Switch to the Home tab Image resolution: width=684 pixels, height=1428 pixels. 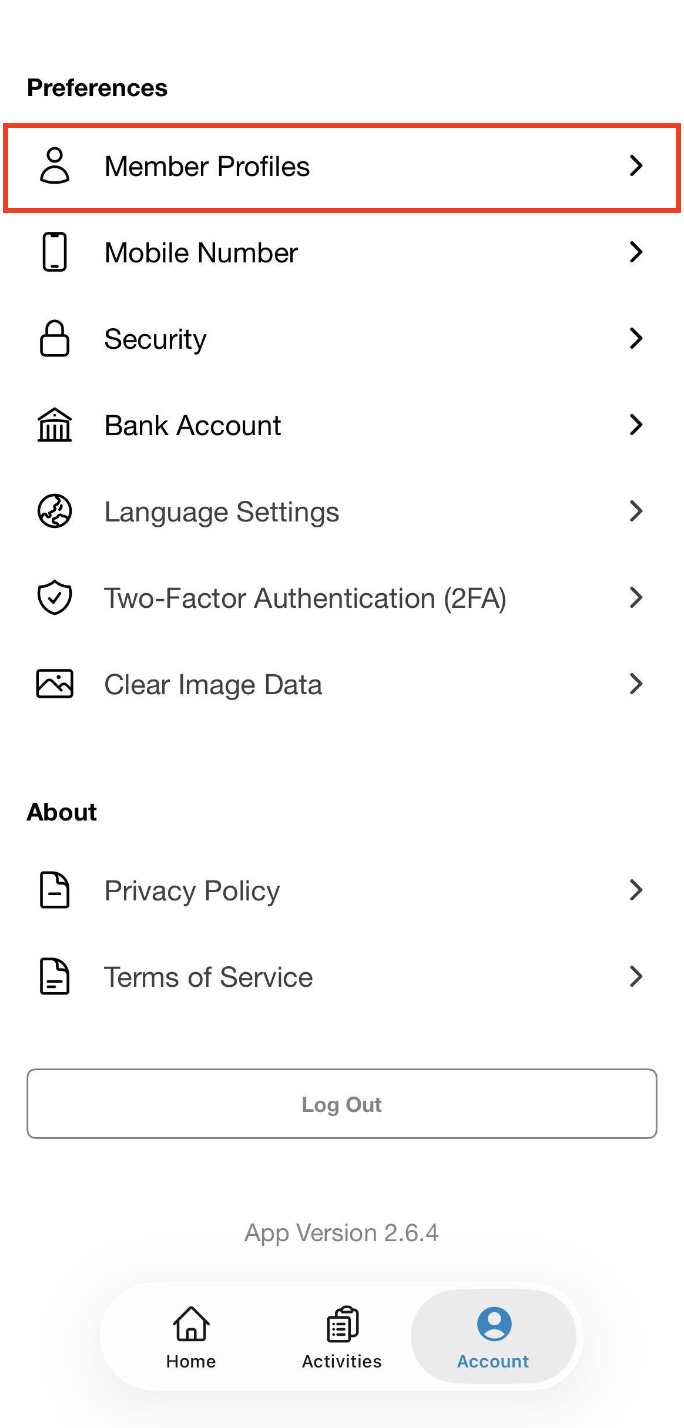191,1338
